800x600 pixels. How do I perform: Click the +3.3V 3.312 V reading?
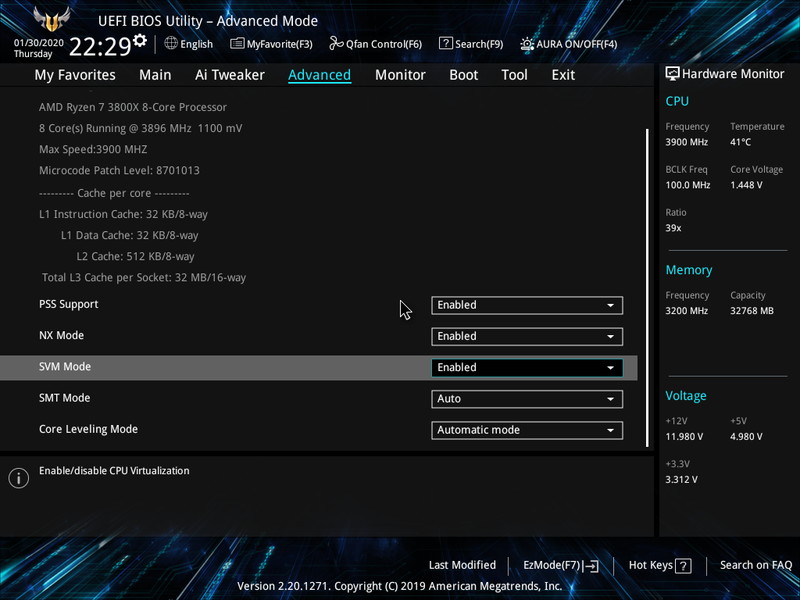pos(681,479)
